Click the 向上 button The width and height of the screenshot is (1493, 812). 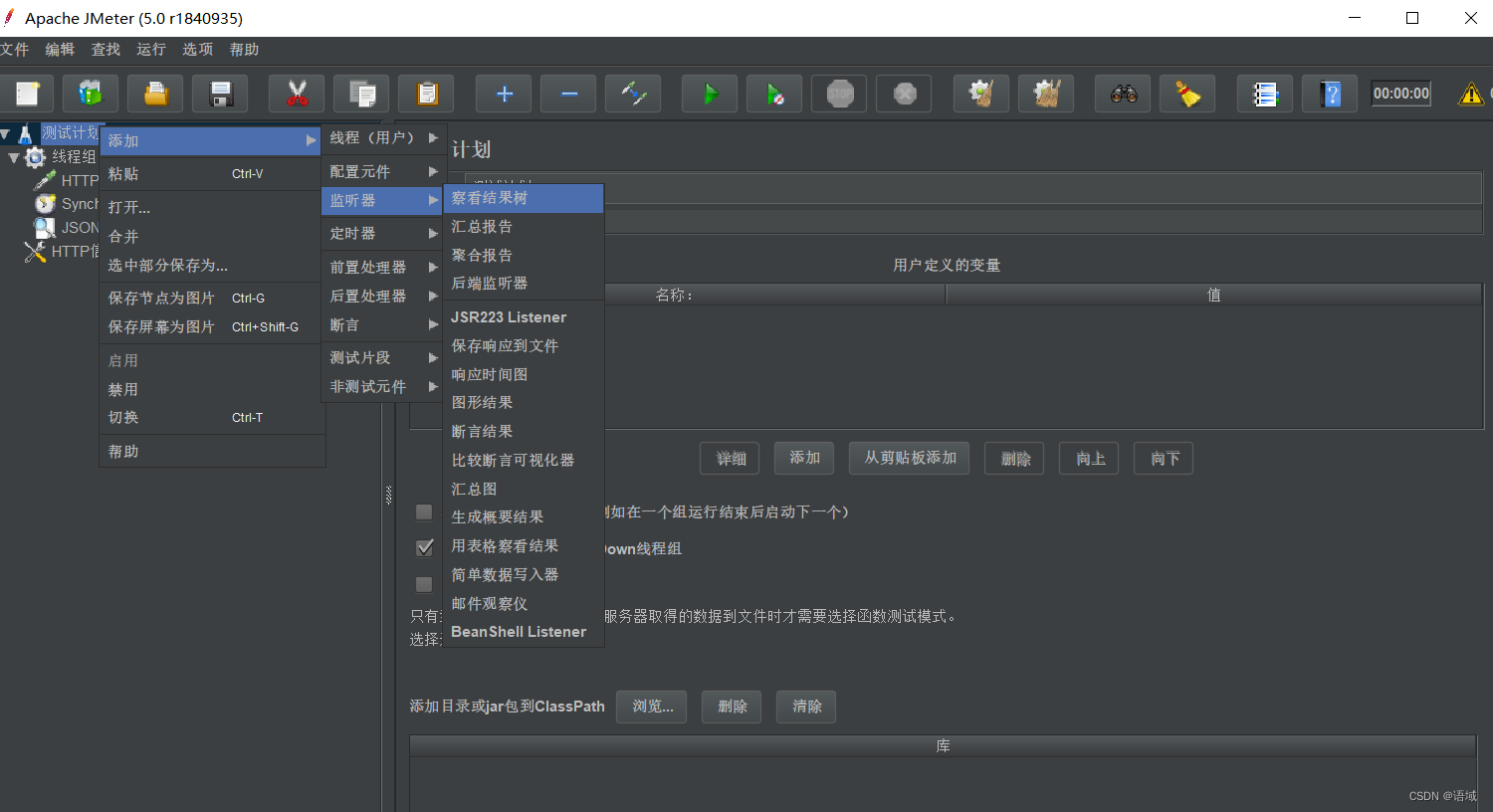[1090, 458]
